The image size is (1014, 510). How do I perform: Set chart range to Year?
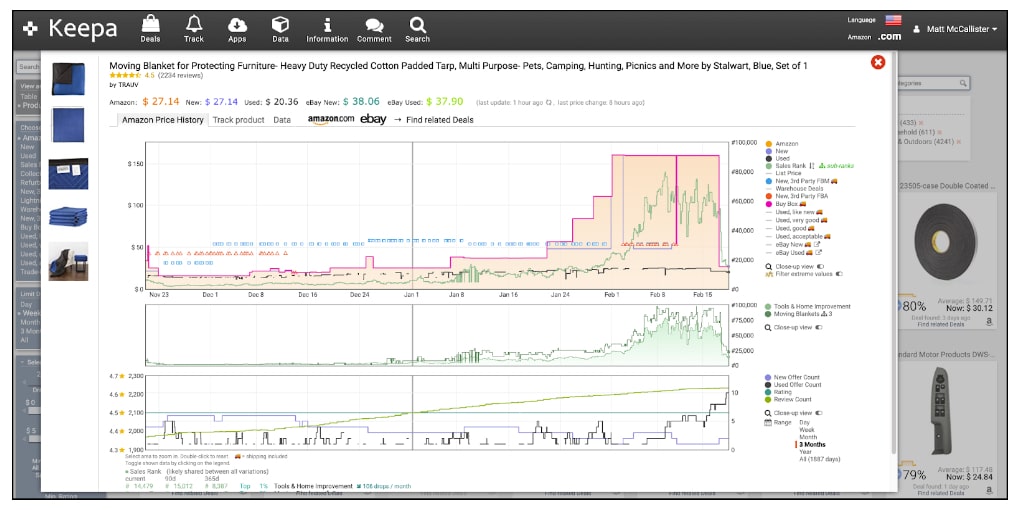805,452
